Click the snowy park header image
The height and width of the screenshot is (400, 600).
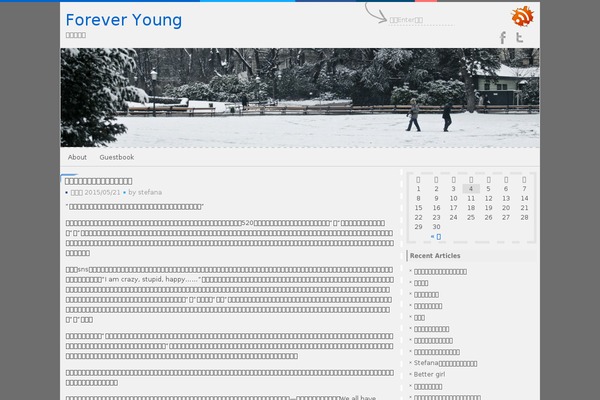300,98
